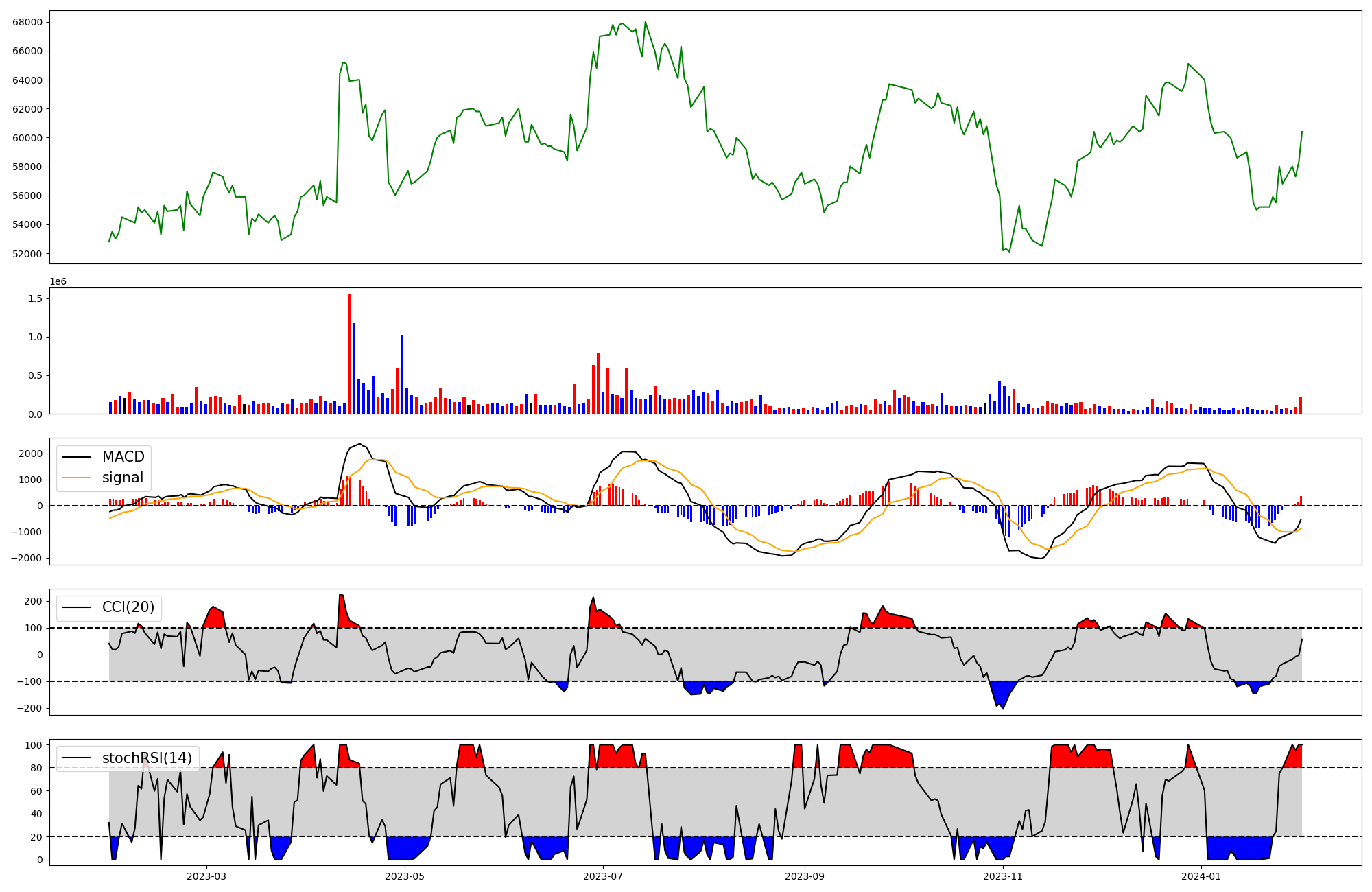Screen dimensions: 1372x892
Task: Click the stochRSI(14) legend label
Action: pos(147,758)
